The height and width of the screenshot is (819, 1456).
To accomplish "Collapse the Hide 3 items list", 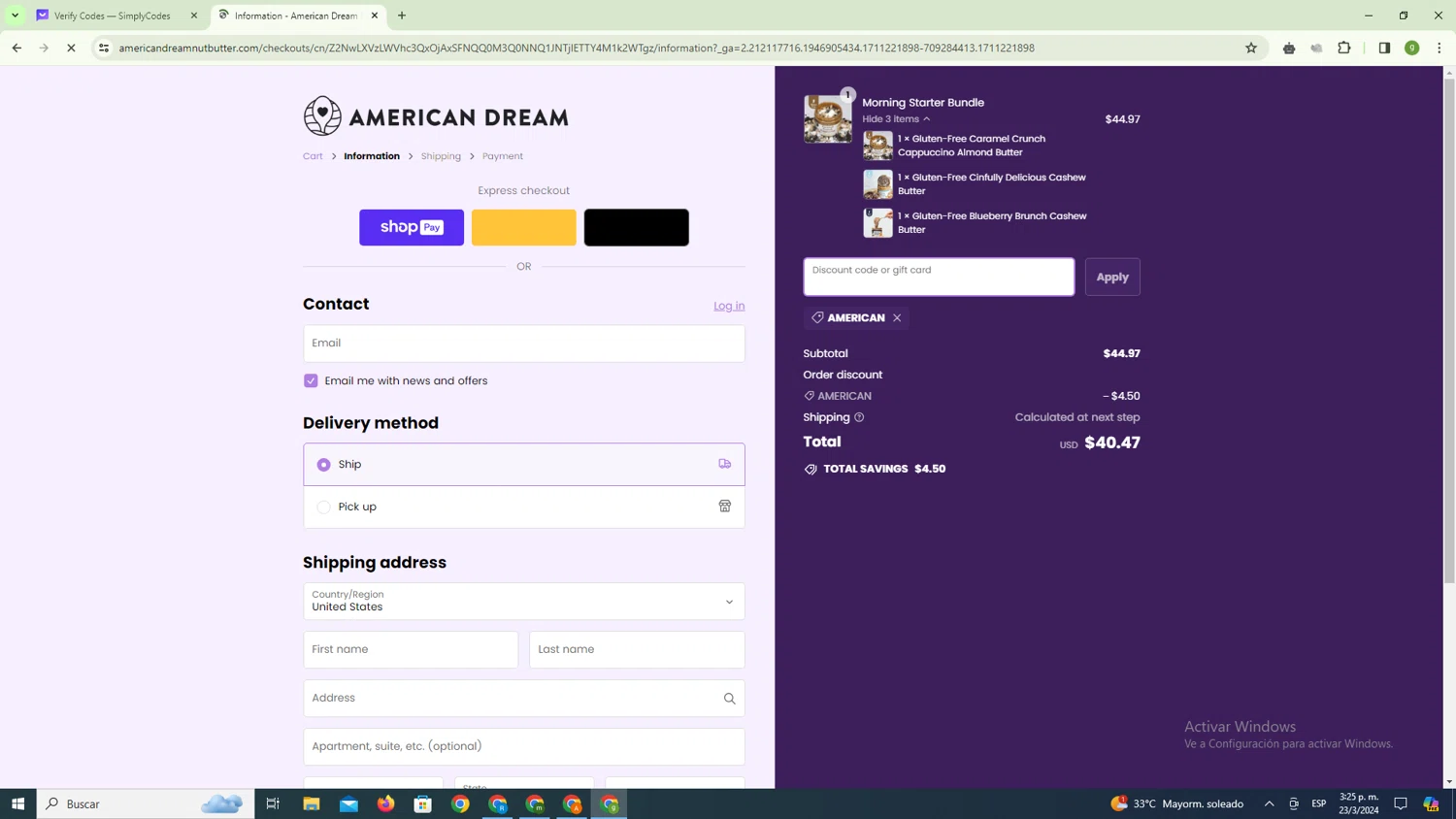I will click(896, 119).
